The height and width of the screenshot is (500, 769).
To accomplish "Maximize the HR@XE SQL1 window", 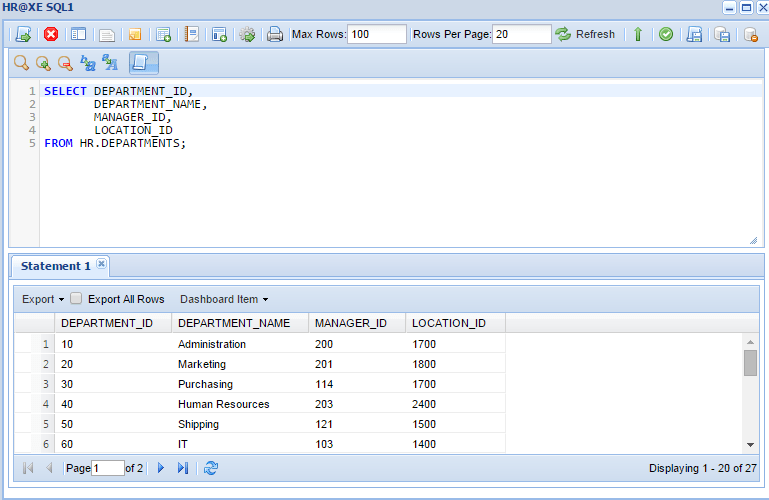I will coord(746,7).
